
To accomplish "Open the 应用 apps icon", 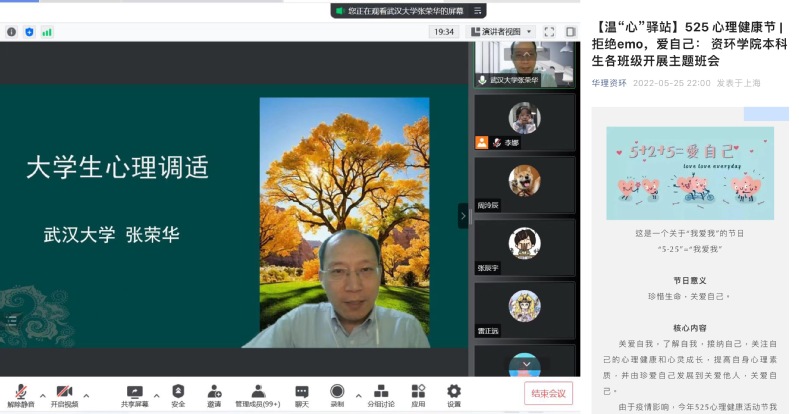I will [418, 394].
